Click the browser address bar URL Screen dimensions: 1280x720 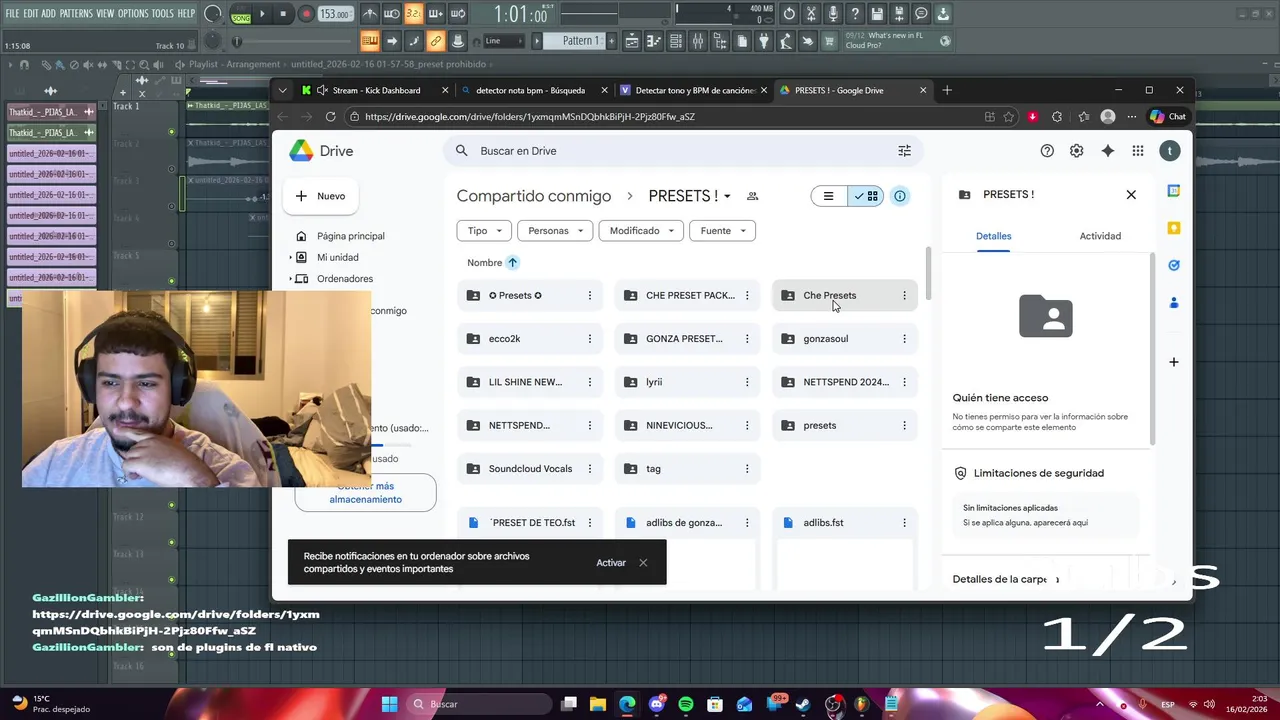point(530,117)
